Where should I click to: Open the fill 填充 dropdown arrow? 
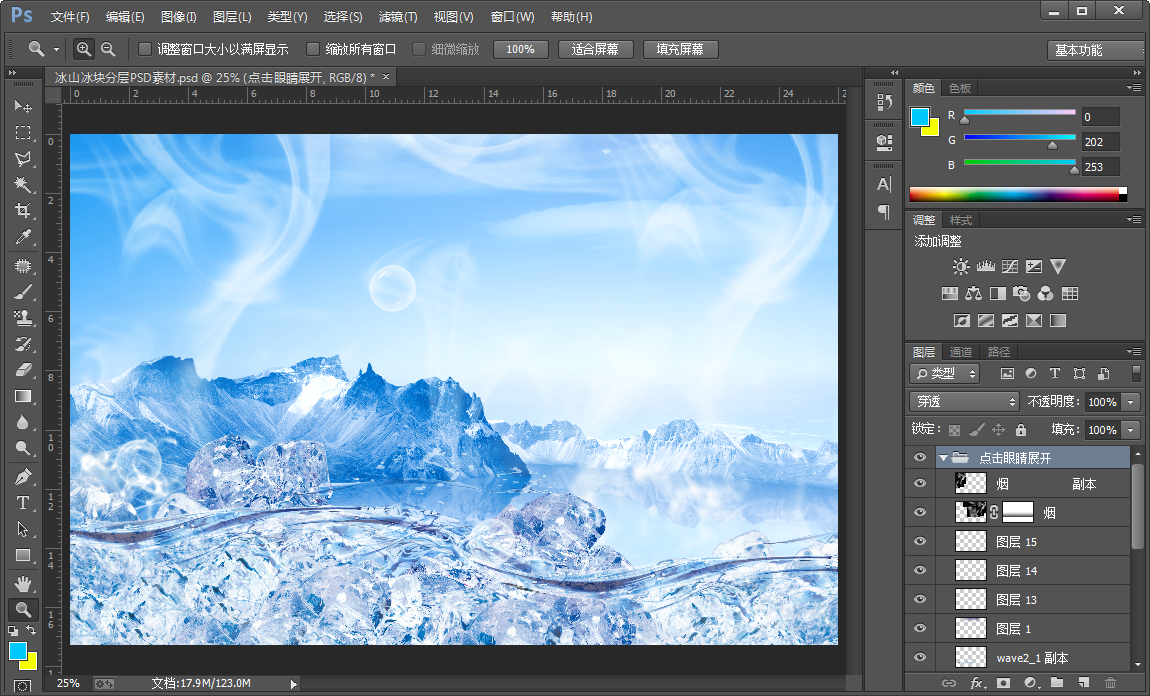pyautogui.click(x=1131, y=430)
